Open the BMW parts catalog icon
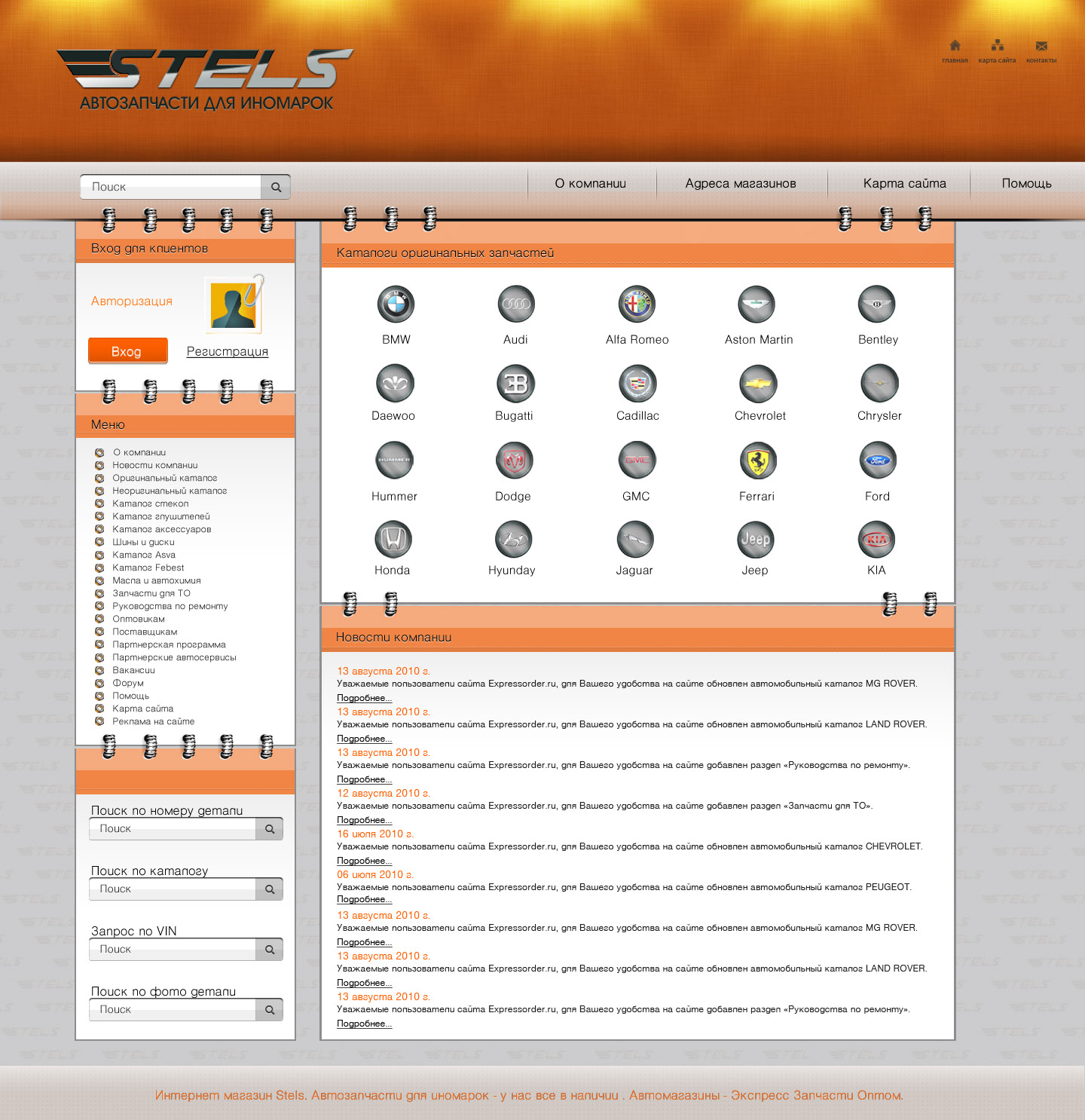The image size is (1085, 1120). pyautogui.click(x=396, y=304)
